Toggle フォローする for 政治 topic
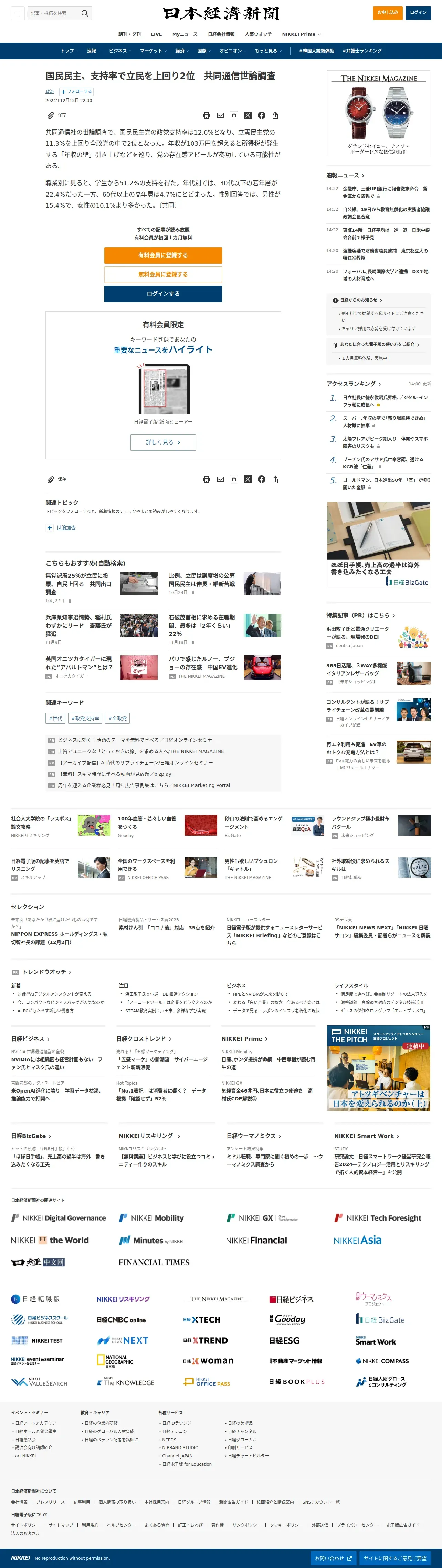This screenshot has height=1568, width=442. click(x=76, y=91)
